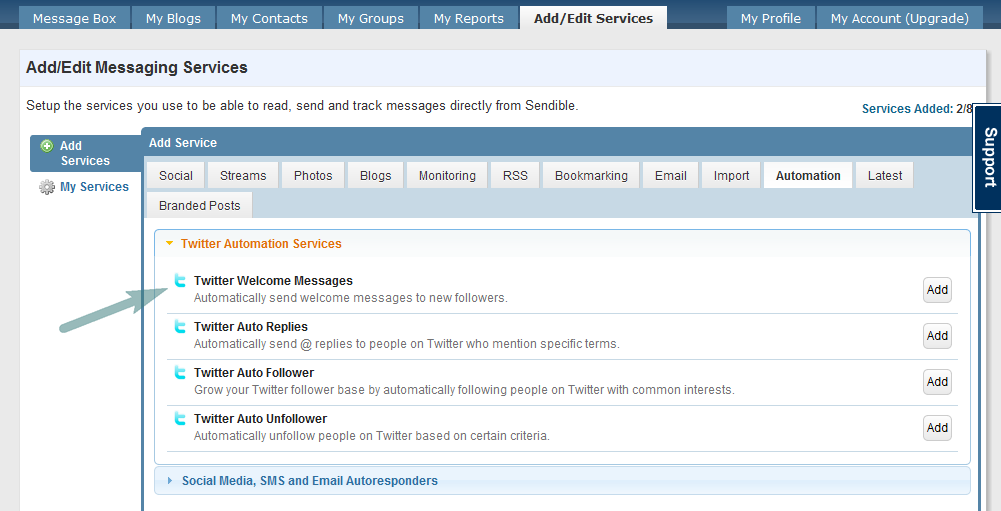The width and height of the screenshot is (1001, 511).
Task: Open the Support side tab
Action: (x=988, y=158)
